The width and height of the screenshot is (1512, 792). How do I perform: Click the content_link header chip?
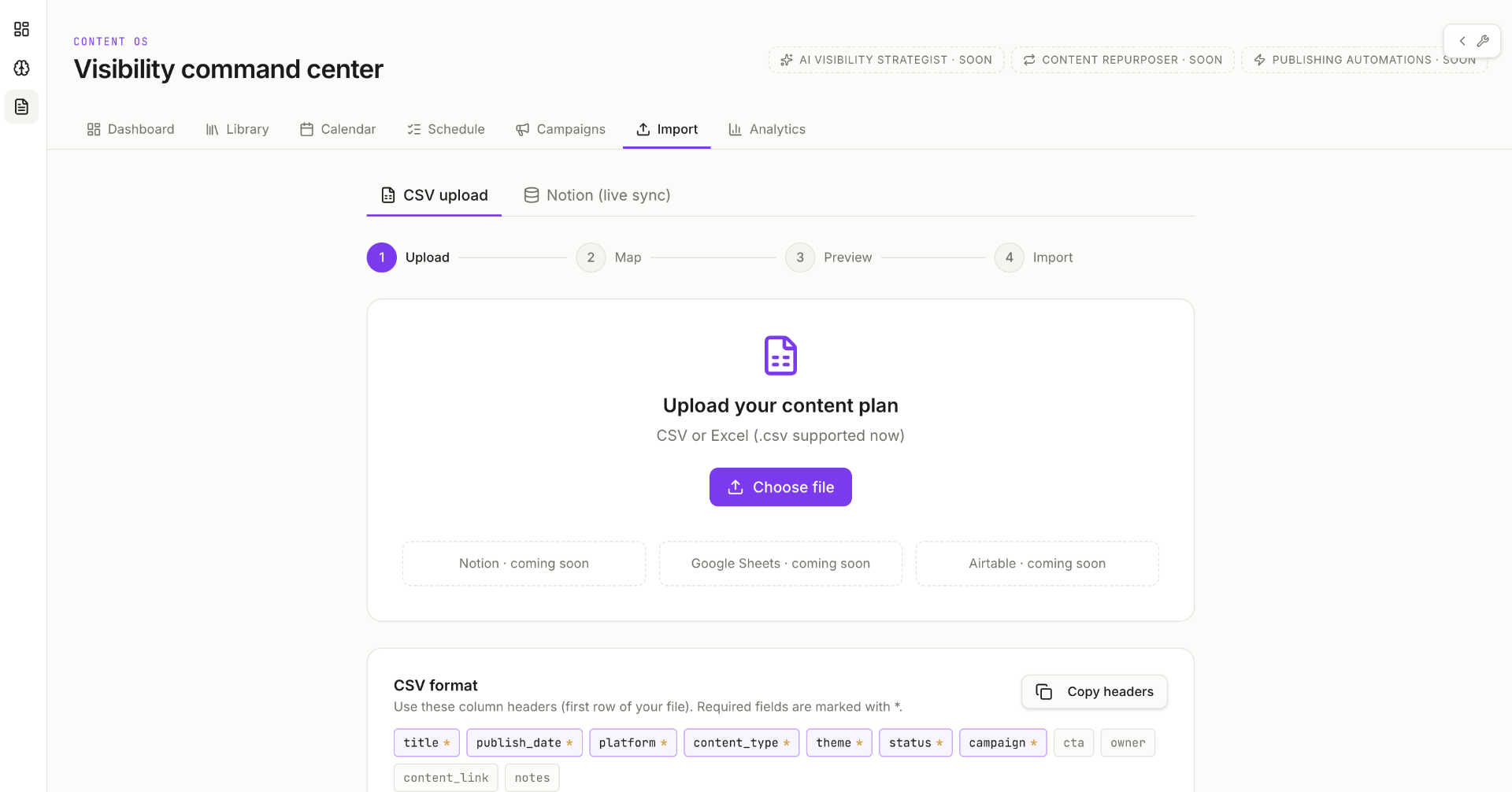coord(446,778)
